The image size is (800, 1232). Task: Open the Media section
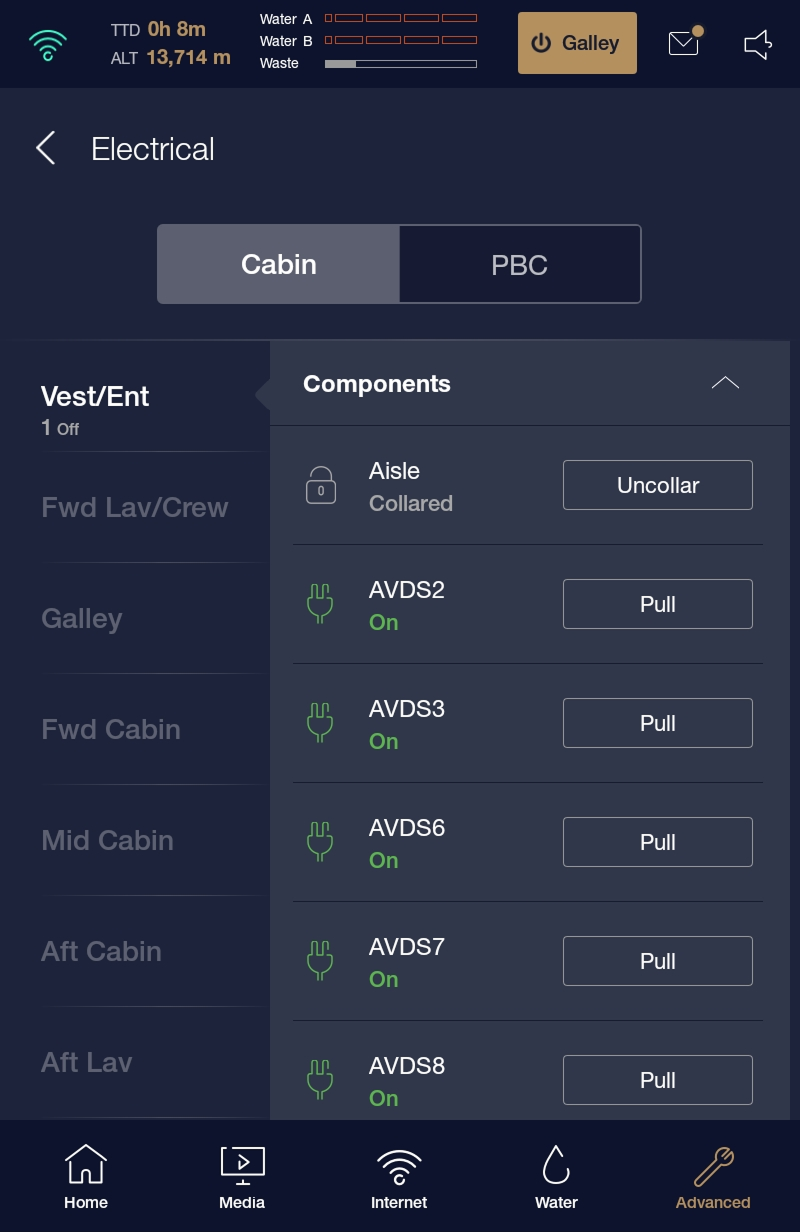[242, 1176]
